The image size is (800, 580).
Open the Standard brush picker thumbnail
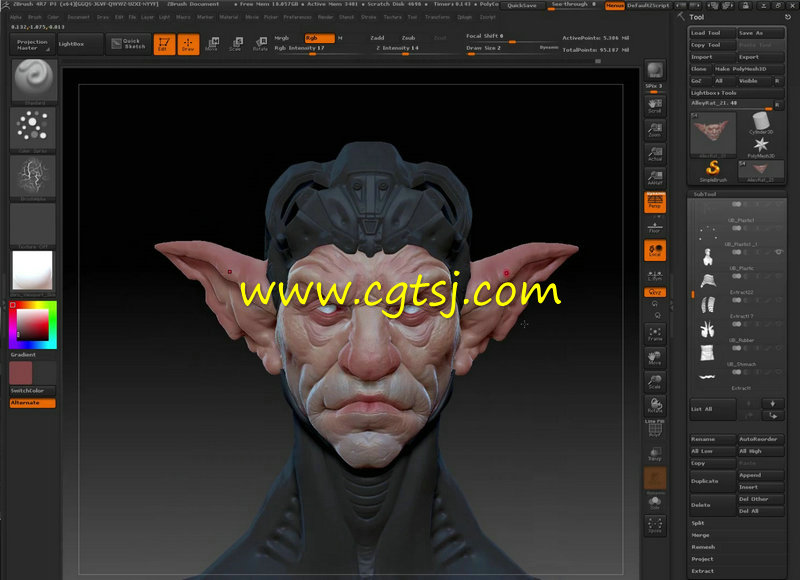point(33,81)
